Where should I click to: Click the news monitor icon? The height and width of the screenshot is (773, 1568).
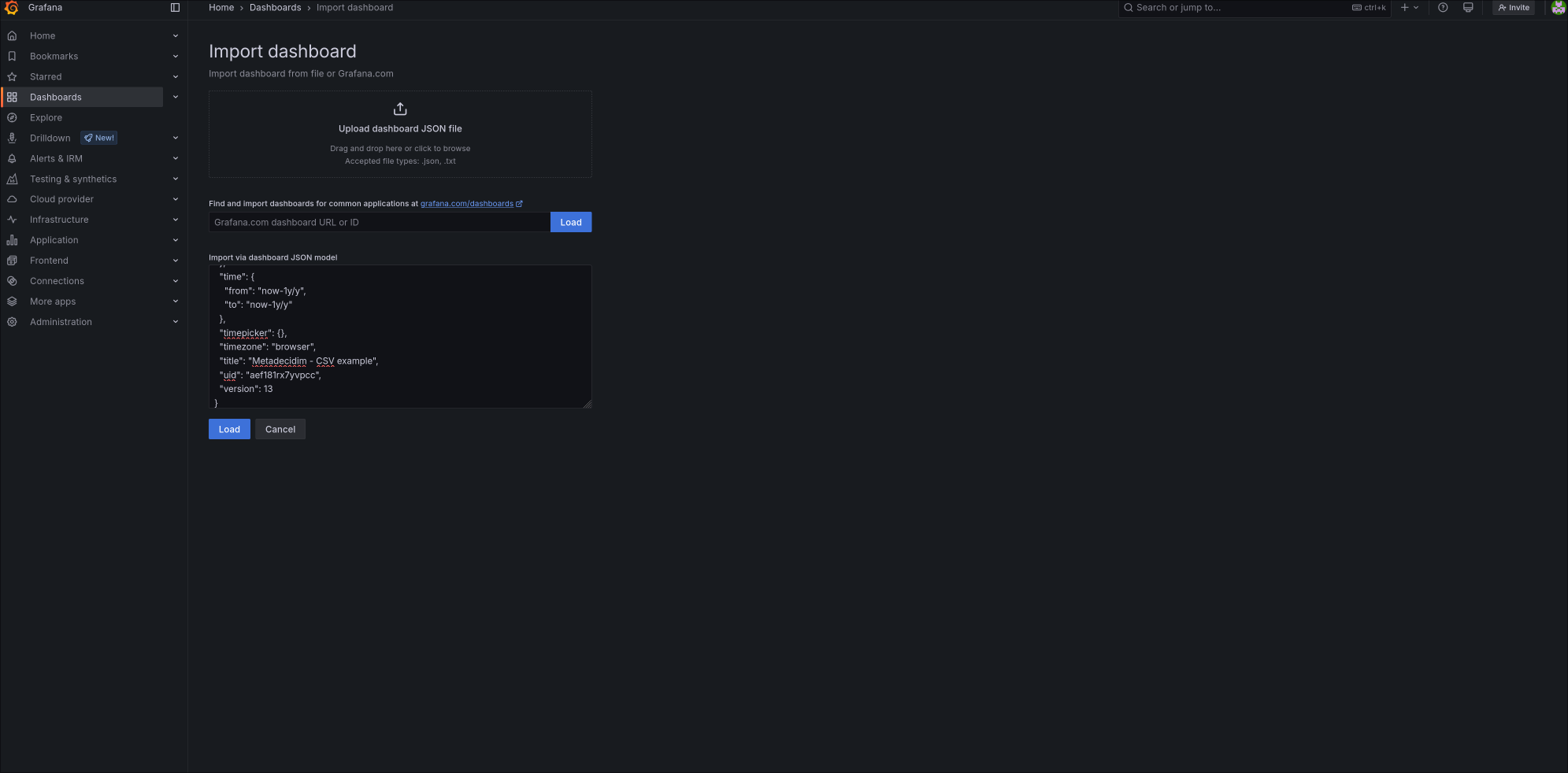pos(1466,7)
